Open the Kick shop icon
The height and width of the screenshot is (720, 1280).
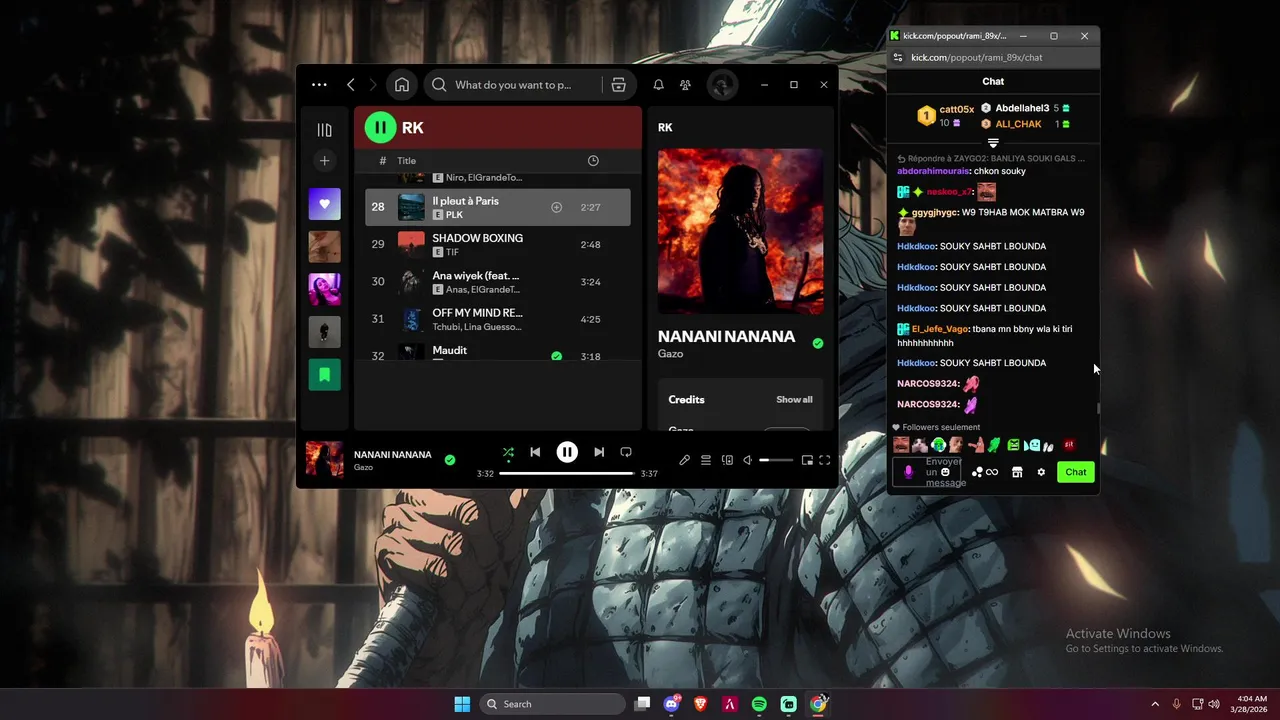[1017, 472]
